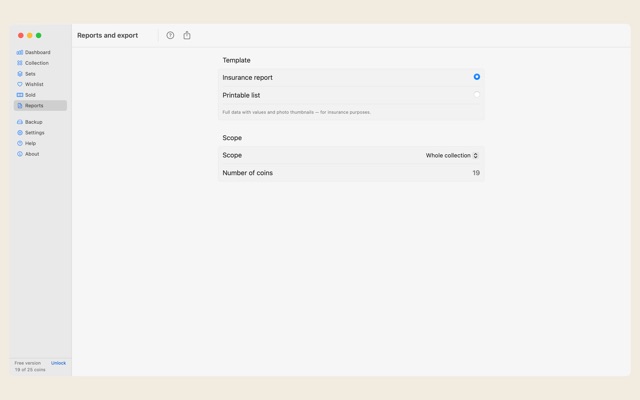
Task: Select the Reports sidebar label
Action: tap(34, 106)
